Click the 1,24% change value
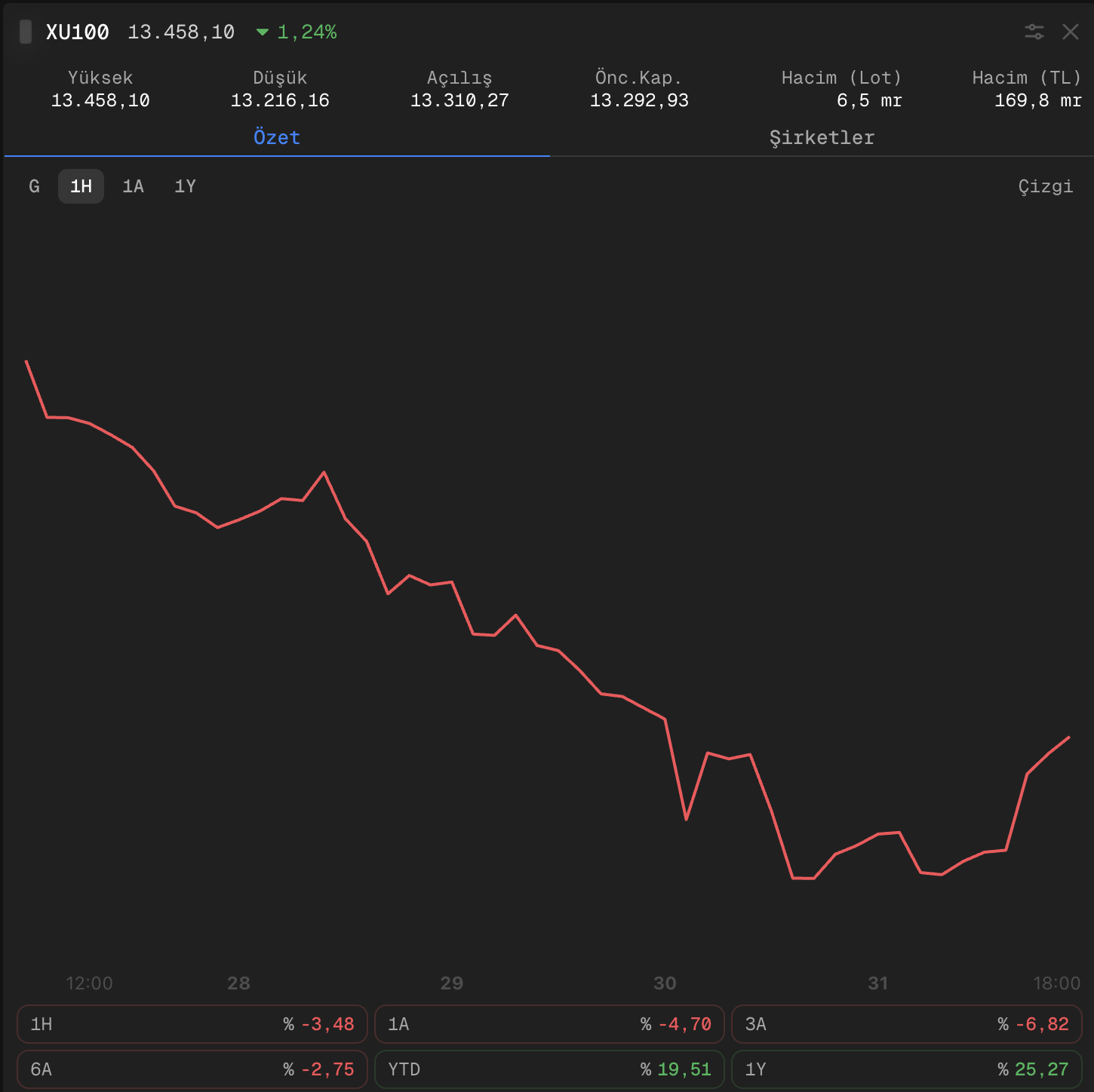The width and height of the screenshot is (1094, 1092). (x=307, y=32)
